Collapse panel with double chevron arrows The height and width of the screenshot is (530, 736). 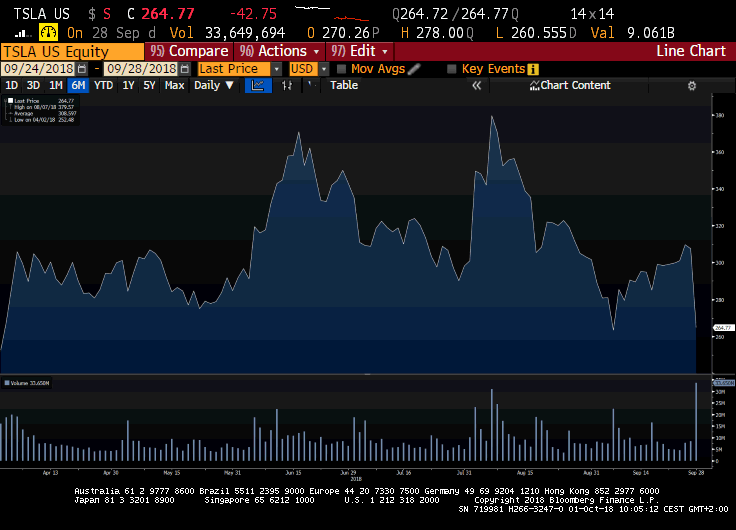[x=476, y=85]
